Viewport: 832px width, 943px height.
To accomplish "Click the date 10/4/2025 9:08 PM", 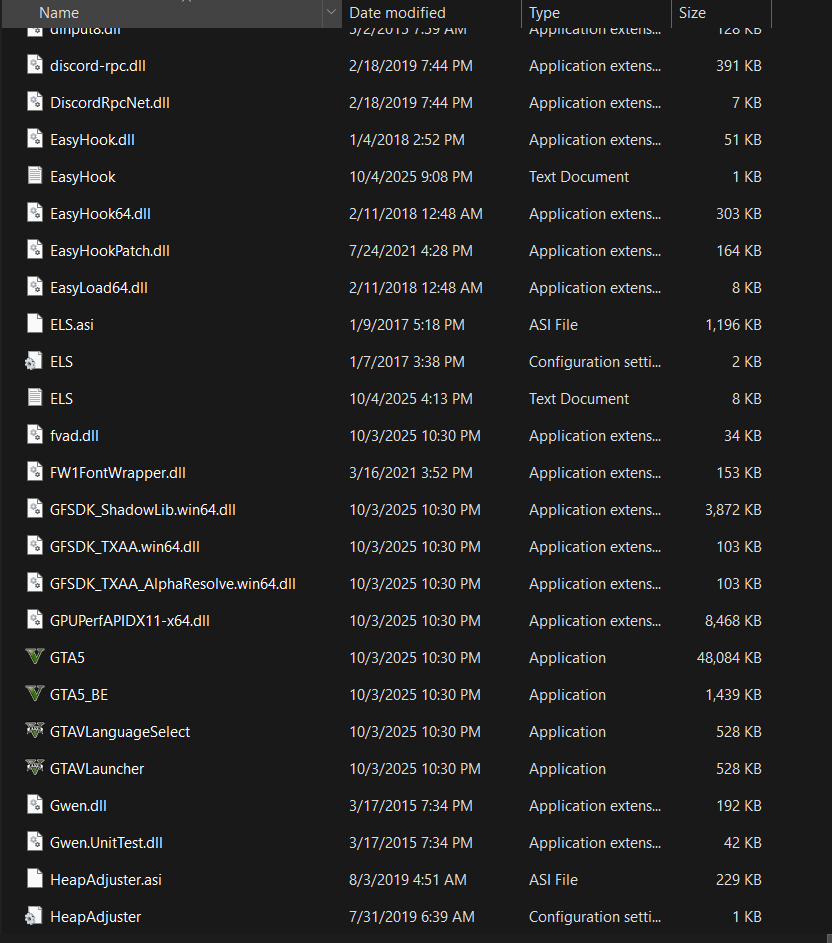I will [x=411, y=177].
